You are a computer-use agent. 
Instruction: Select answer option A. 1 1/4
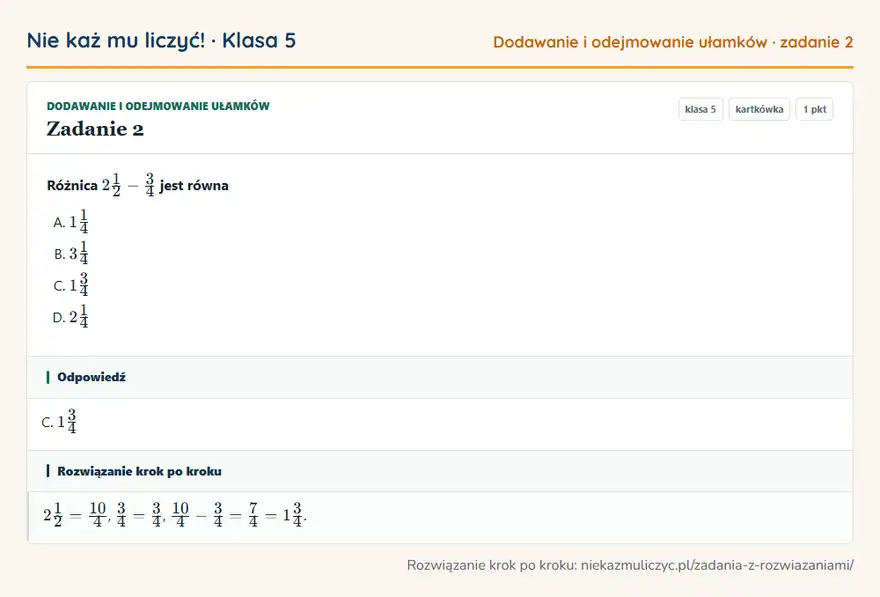[70, 222]
